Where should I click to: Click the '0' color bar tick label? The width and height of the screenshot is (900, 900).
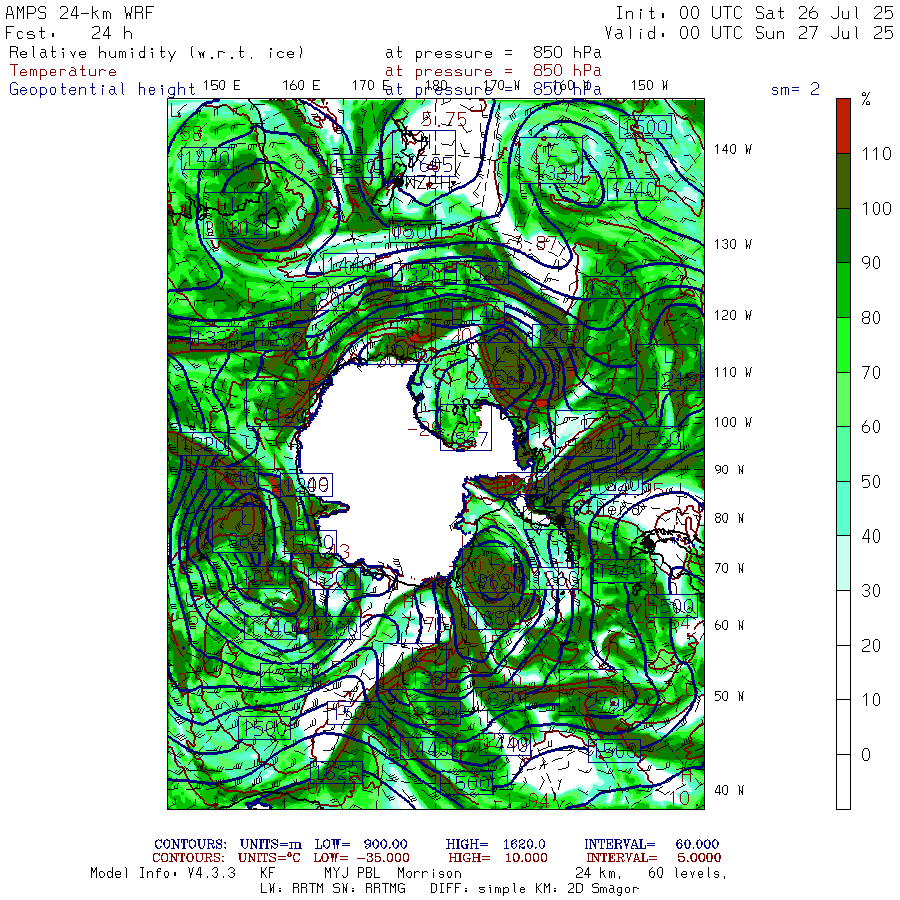click(x=866, y=755)
